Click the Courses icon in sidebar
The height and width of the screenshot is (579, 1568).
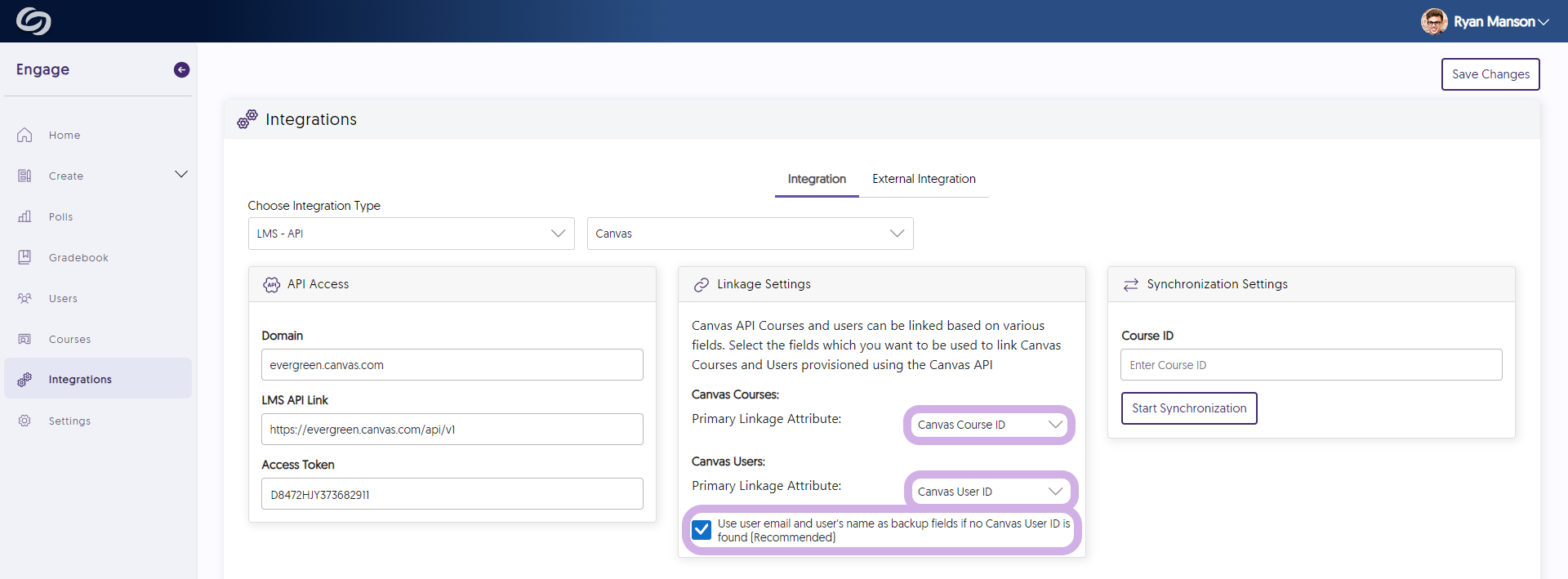point(24,339)
